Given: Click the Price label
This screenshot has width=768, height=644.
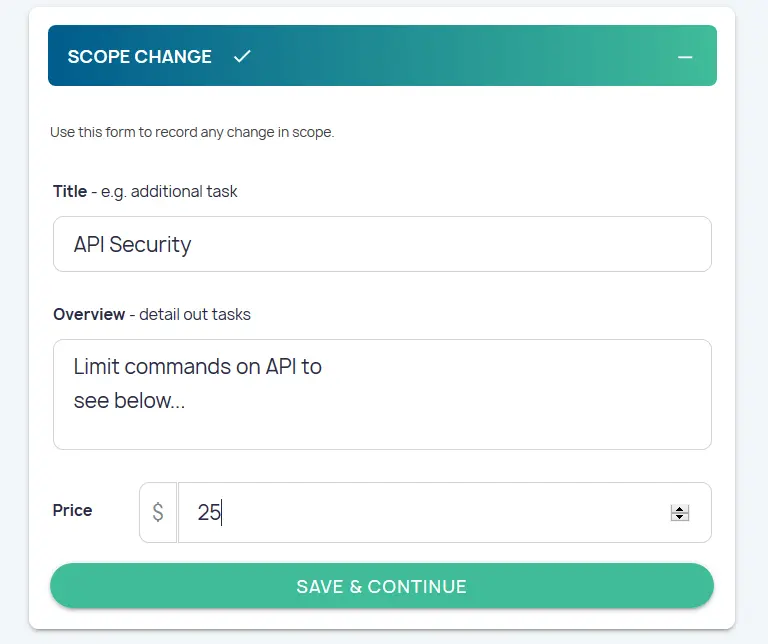Looking at the screenshot, I should click(x=72, y=510).
